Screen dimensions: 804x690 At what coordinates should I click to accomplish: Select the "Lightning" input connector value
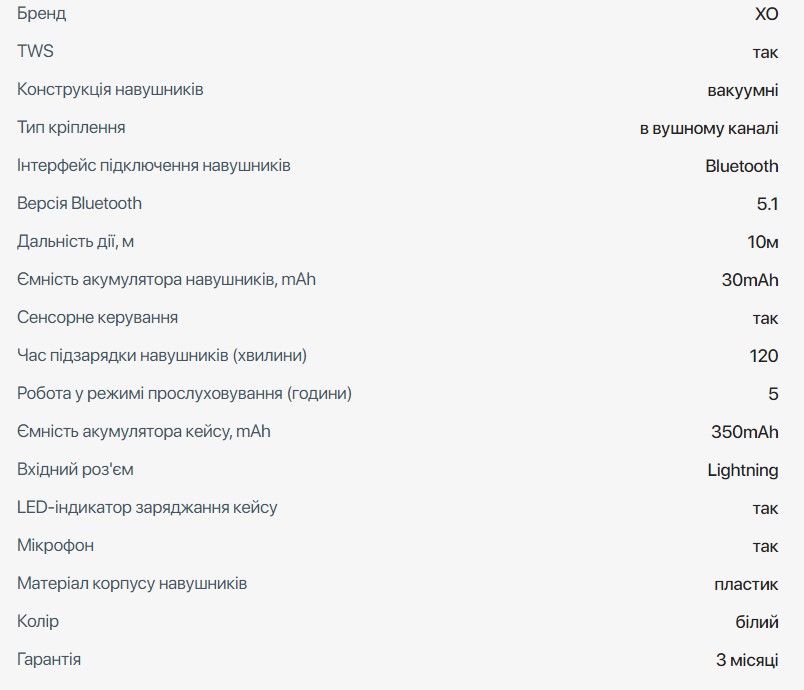tap(742, 470)
